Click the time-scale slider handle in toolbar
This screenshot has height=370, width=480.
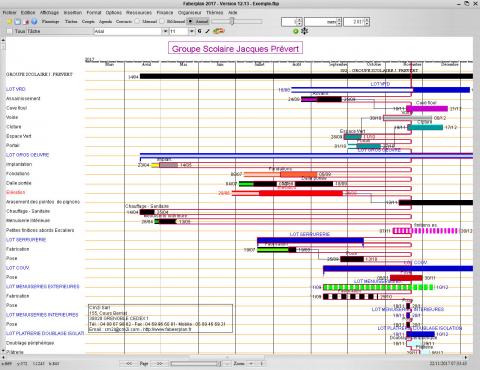coord(232,21)
